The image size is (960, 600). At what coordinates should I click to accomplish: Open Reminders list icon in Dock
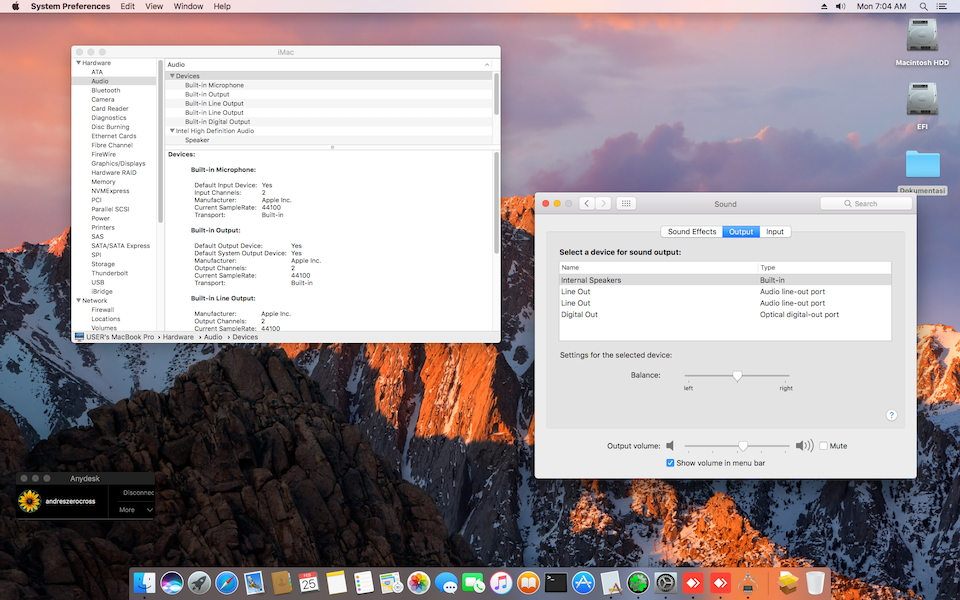click(364, 583)
